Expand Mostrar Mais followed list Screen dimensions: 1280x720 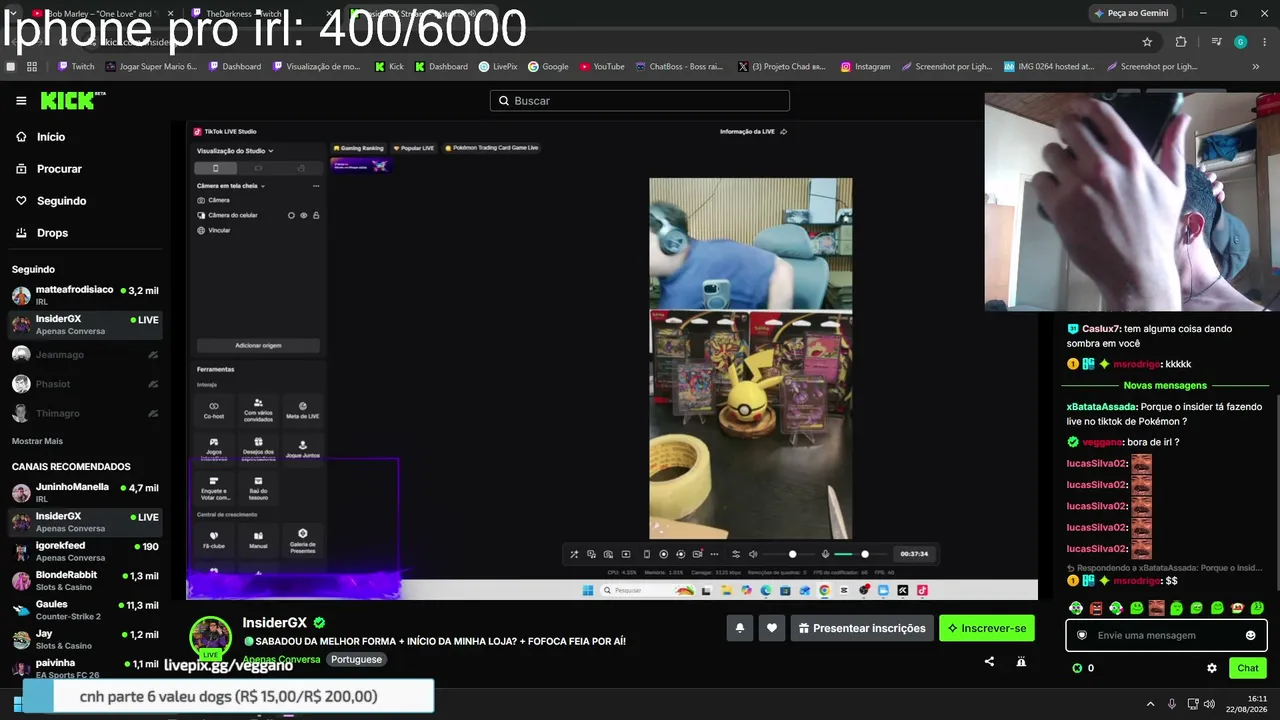[37, 441]
